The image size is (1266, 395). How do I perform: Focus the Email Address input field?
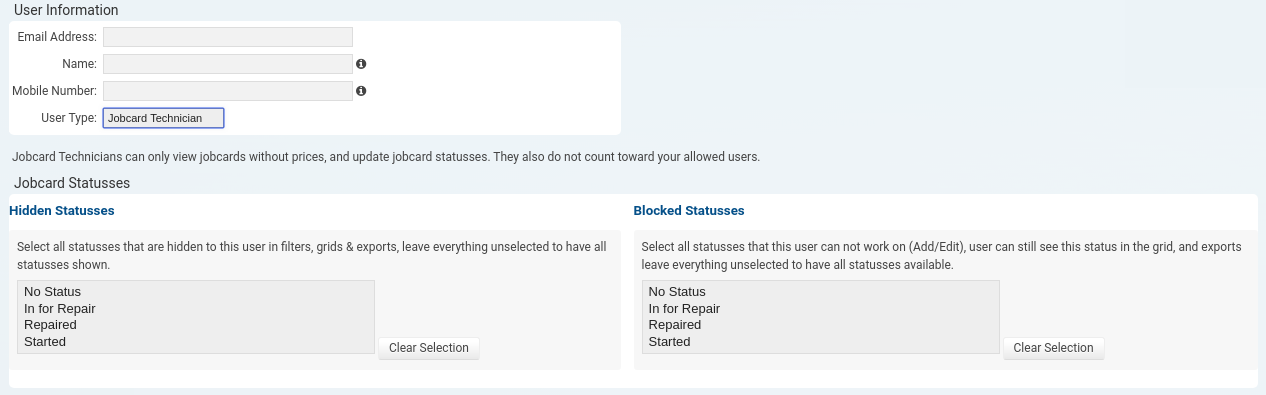point(228,37)
